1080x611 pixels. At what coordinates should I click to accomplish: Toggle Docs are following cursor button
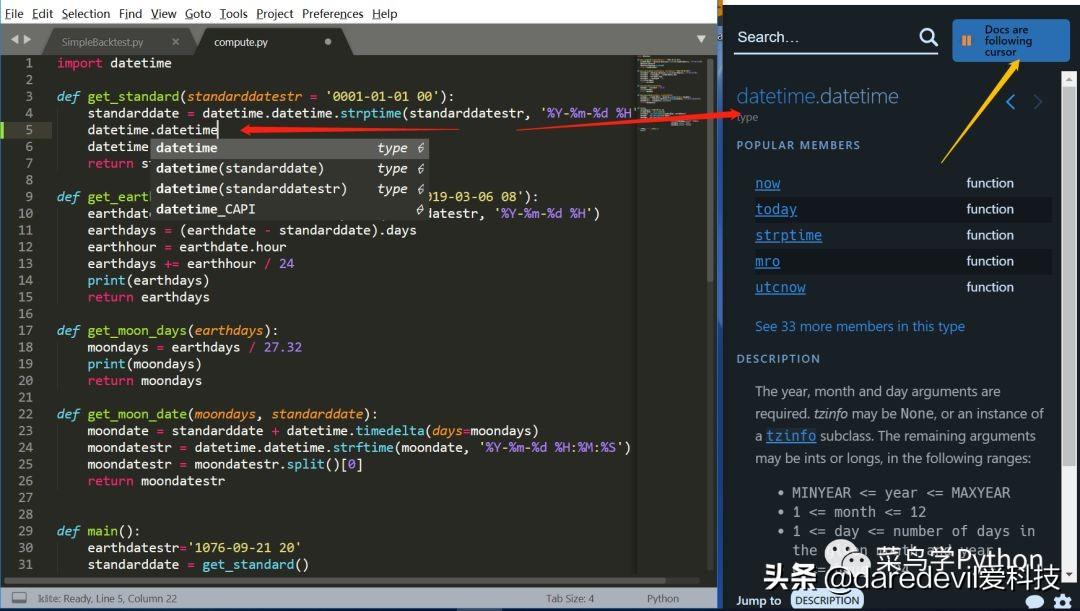click(1010, 40)
